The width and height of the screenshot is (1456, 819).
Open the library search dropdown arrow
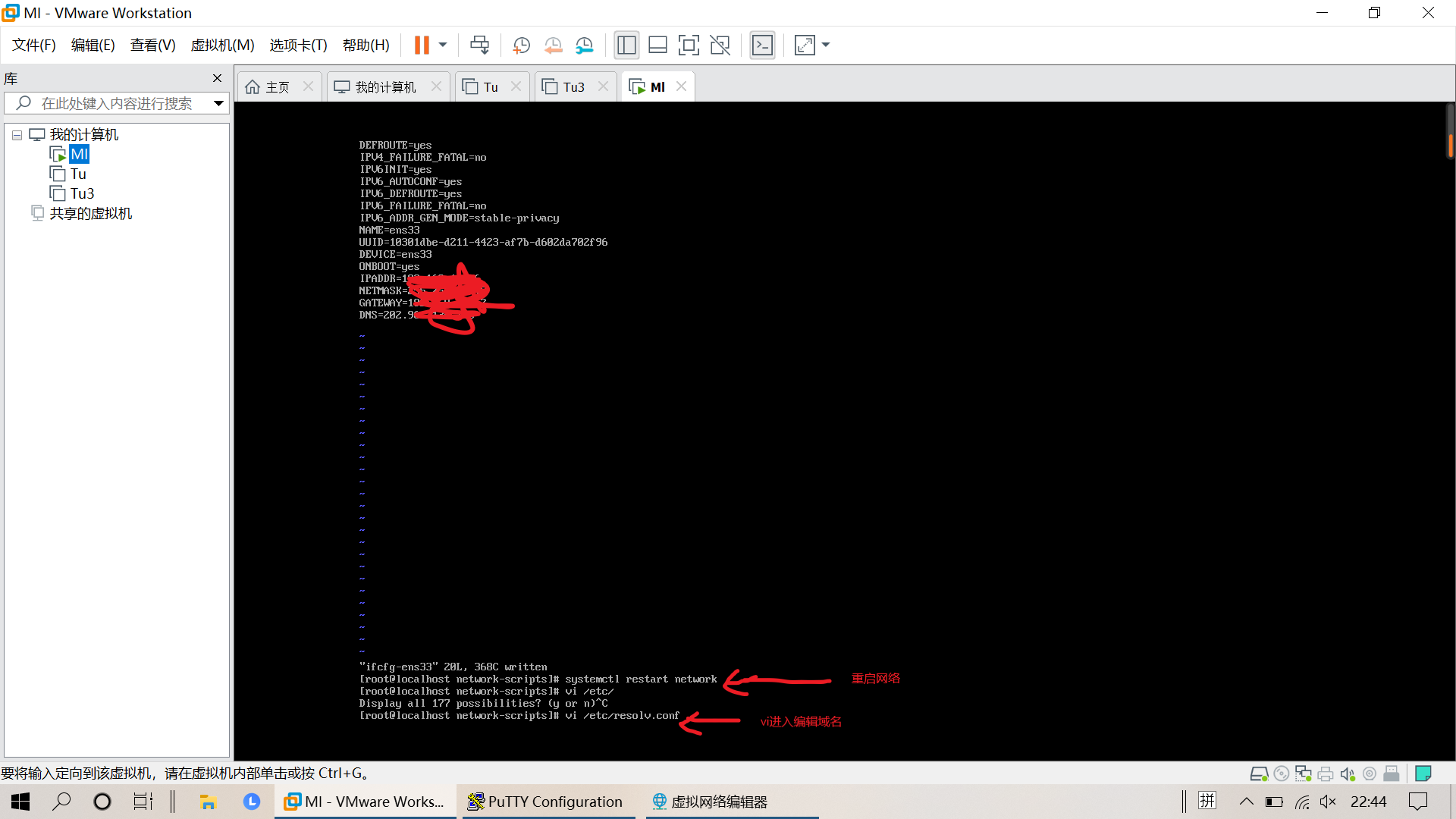218,103
